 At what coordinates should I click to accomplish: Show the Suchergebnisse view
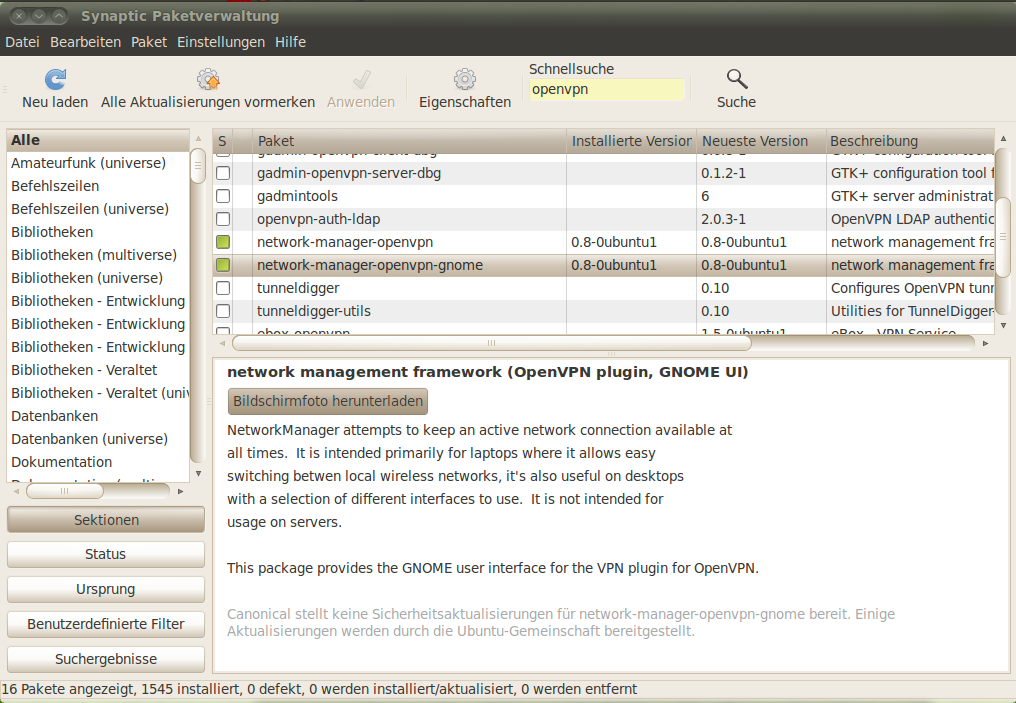pyautogui.click(x=106, y=659)
